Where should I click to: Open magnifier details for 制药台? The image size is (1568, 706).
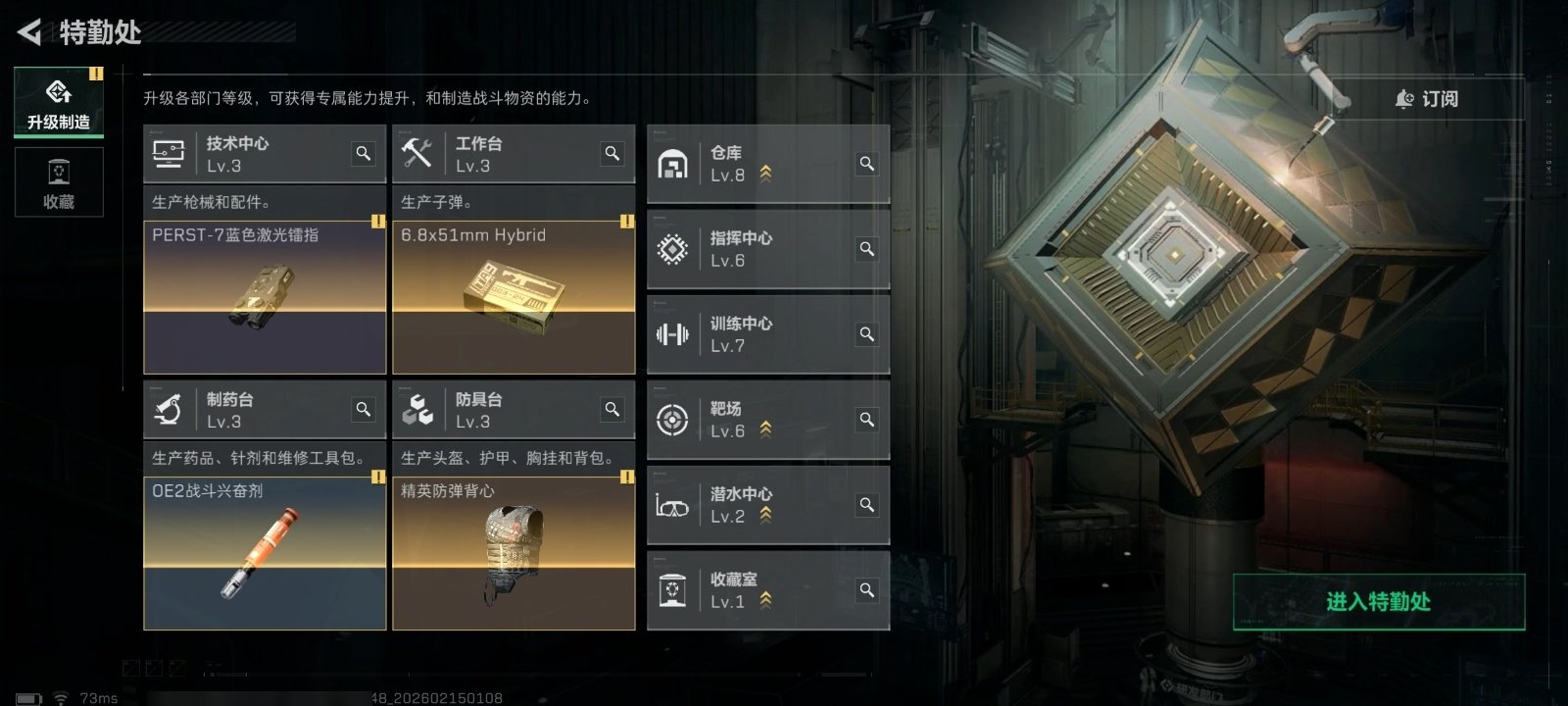coord(364,410)
